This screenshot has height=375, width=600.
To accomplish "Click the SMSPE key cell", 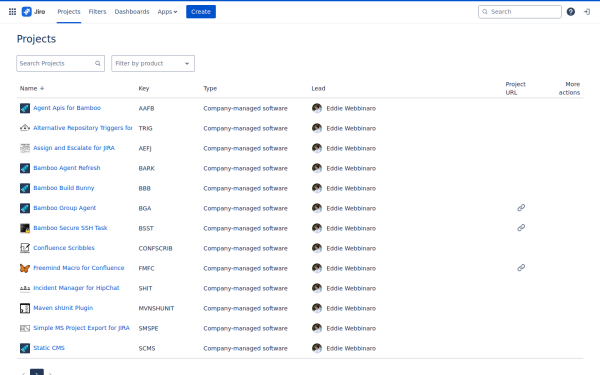I will click(x=148, y=328).
